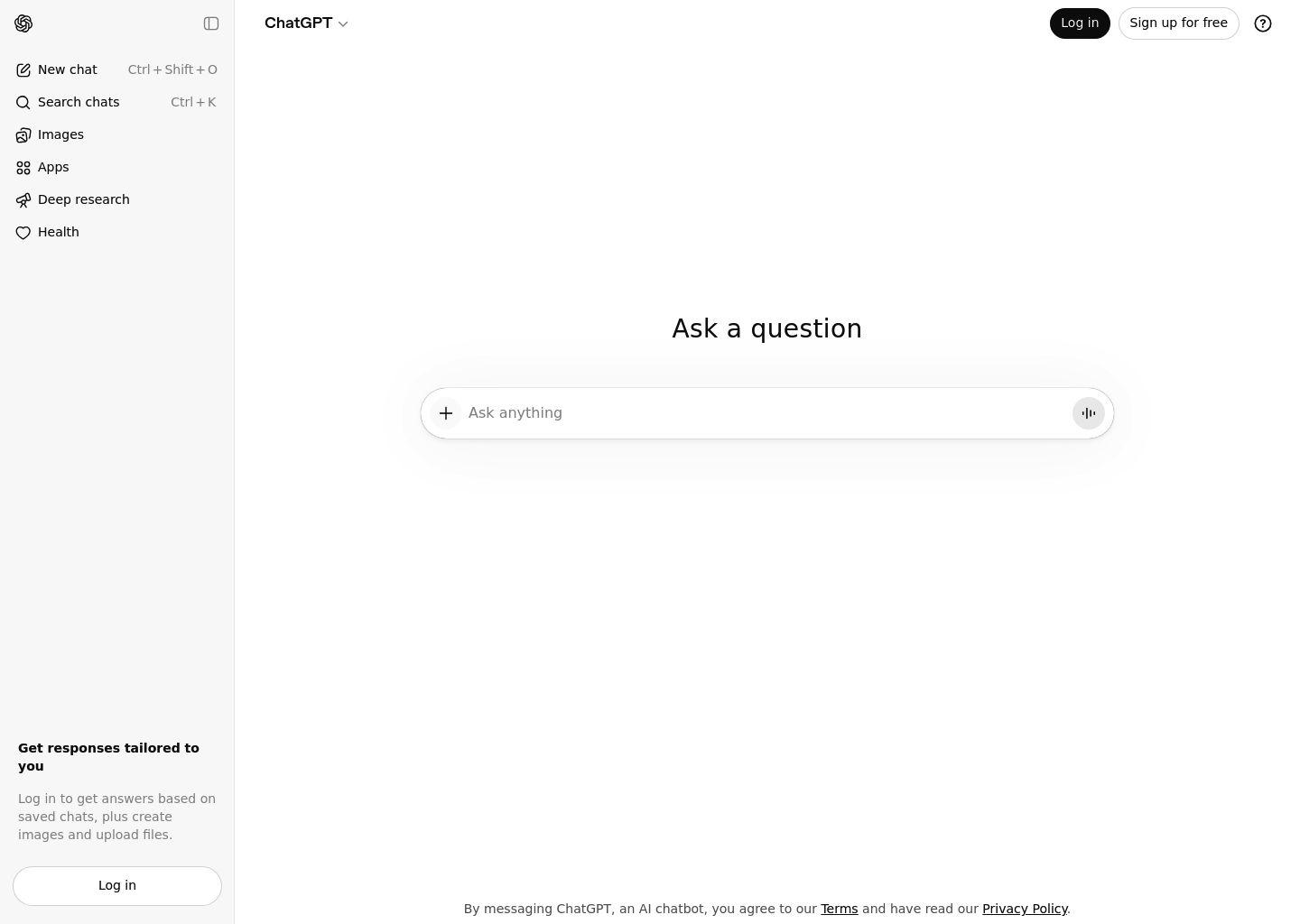Click the Health heart icon
This screenshot has width=1300, height=924.
coord(23,233)
